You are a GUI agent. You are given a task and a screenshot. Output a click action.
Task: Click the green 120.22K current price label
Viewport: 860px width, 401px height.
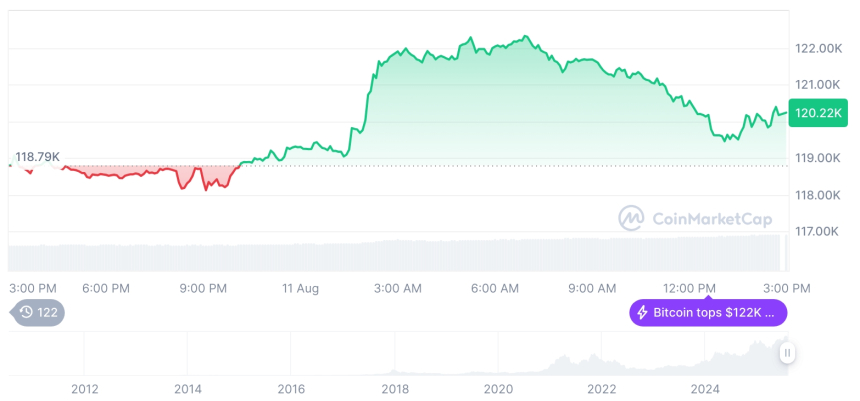[x=817, y=113]
